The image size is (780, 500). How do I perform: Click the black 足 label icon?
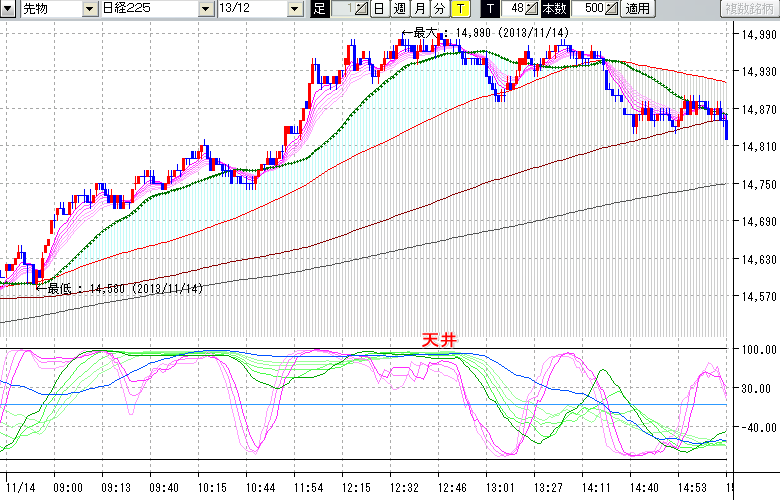[x=320, y=9]
